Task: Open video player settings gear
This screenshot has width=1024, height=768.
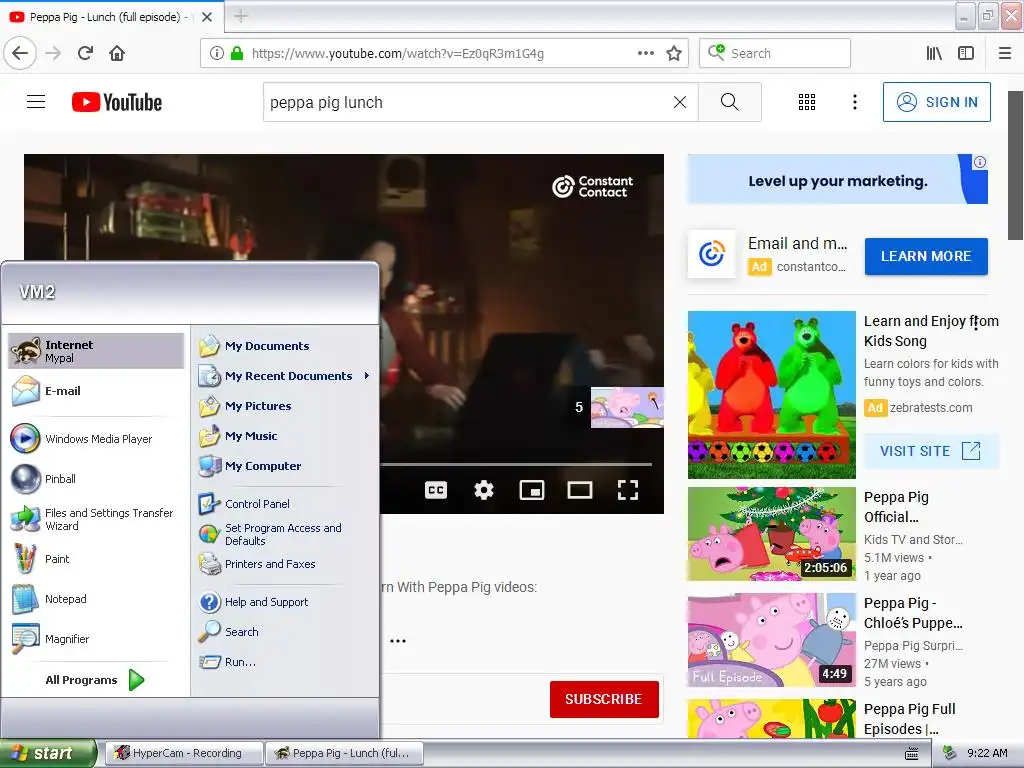Action: click(x=484, y=490)
